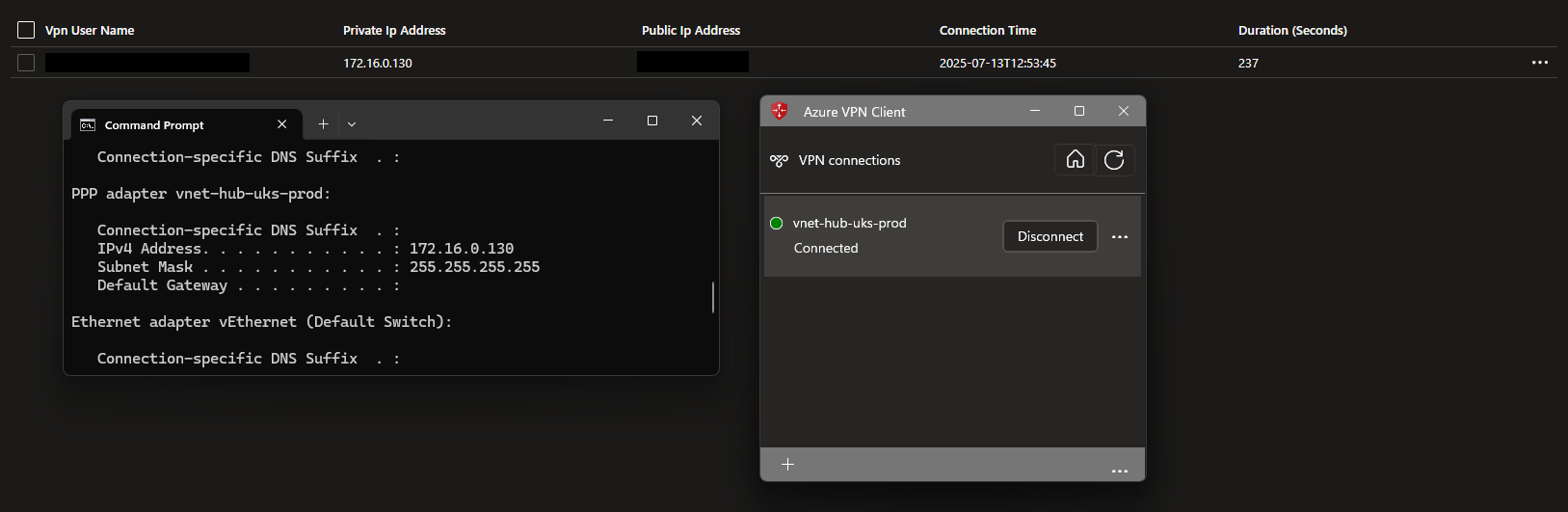1568x512 pixels.
Task: Click the Azure VPN Client shield logo
Action: [x=780, y=111]
